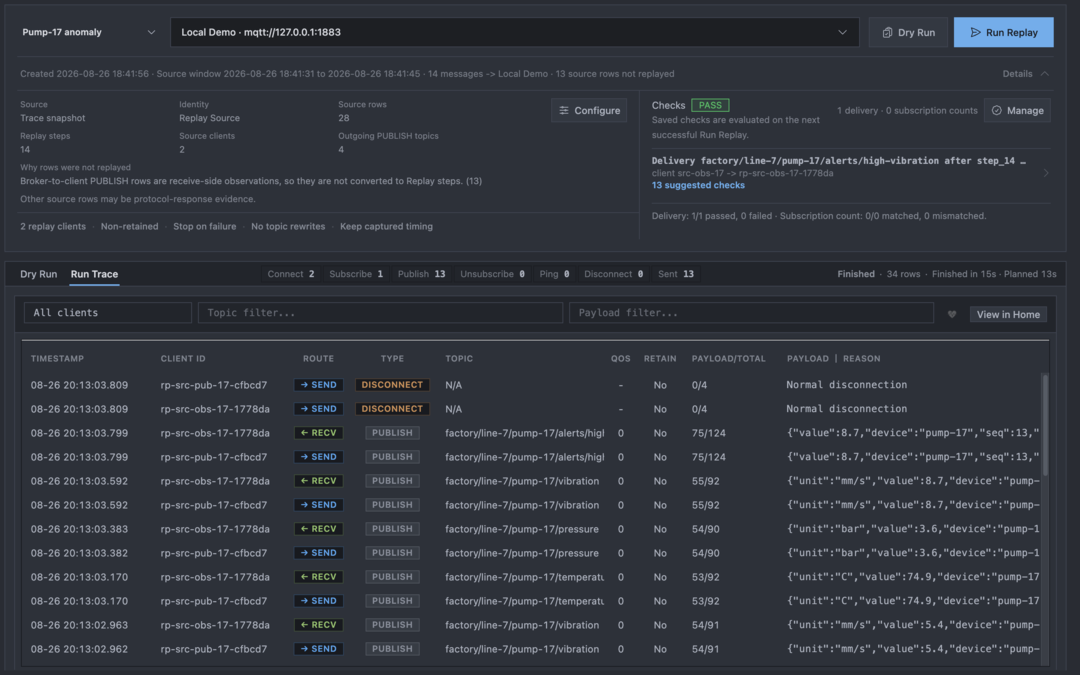The width and height of the screenshot is (1080, 675).
Task: Click SEND badge at 20:13:03.799
Action: pos(318,457)
